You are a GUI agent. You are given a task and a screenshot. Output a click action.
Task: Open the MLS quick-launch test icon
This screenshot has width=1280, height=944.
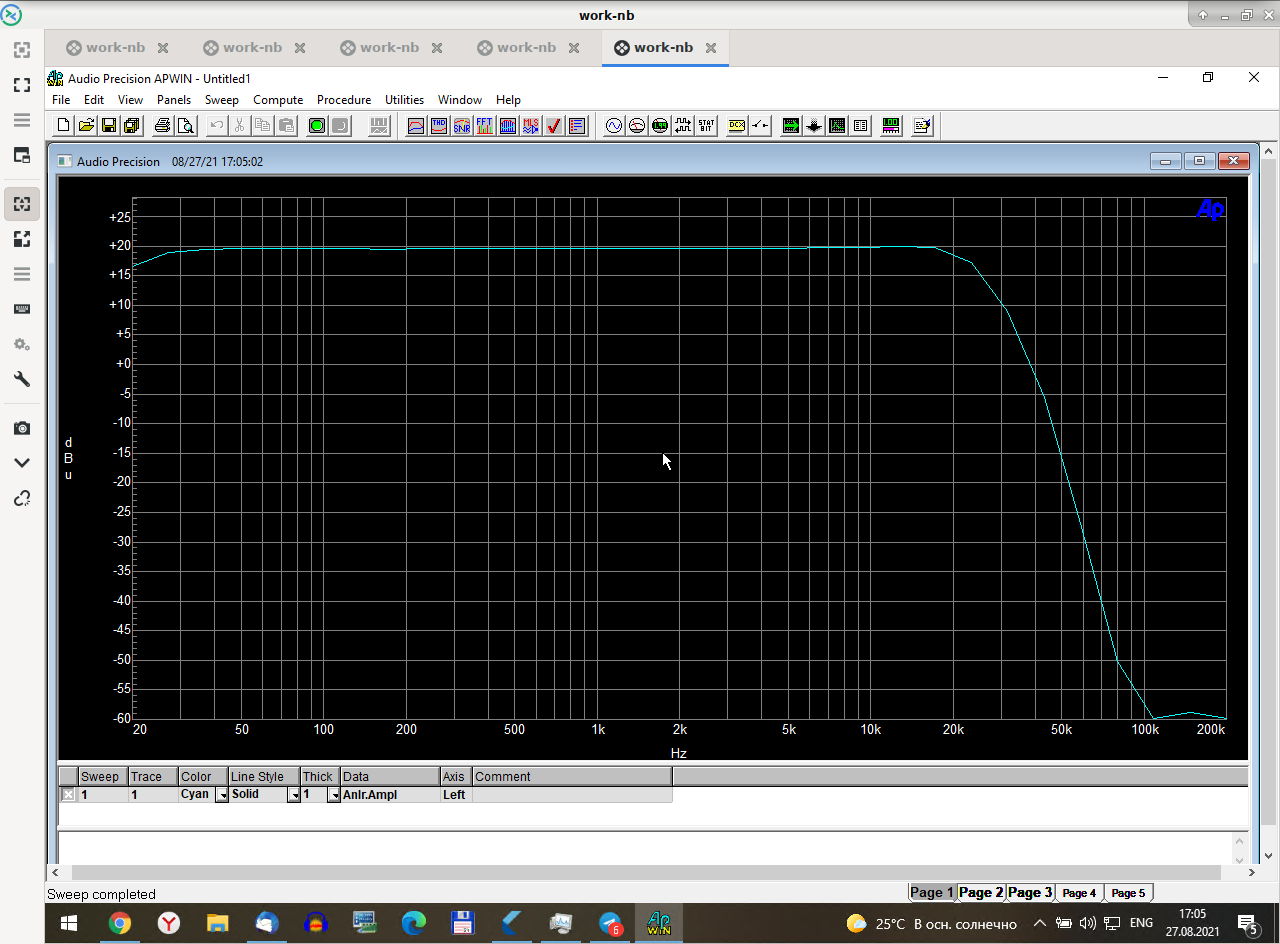531,125
